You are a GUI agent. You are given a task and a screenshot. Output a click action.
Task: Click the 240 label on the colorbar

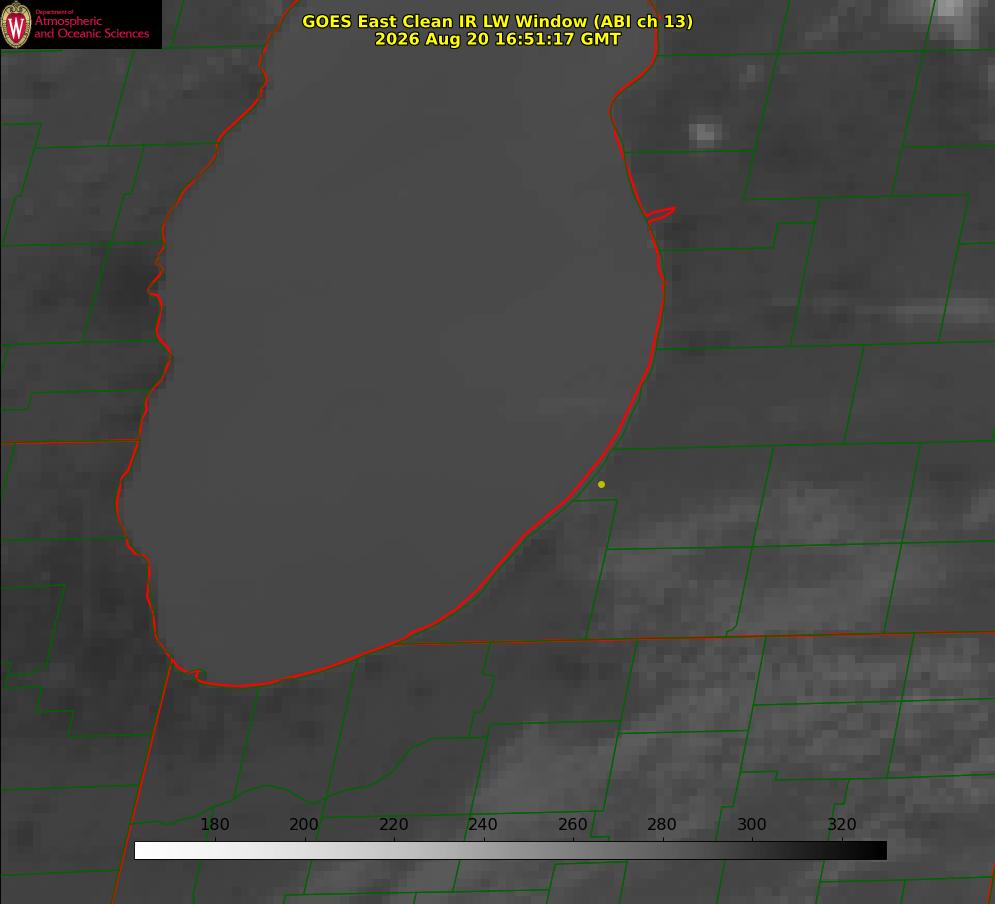pos(483,824)
